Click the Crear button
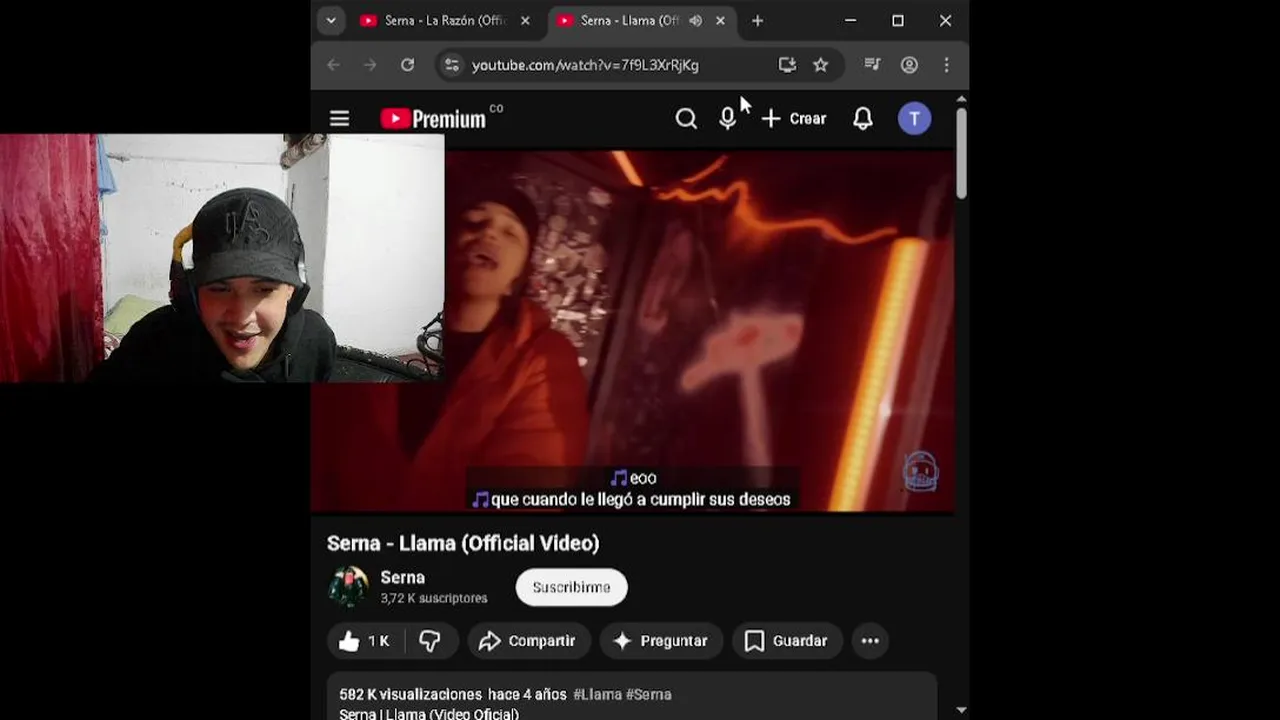Viewport: 1280px width, 720px height. point(794,119)
